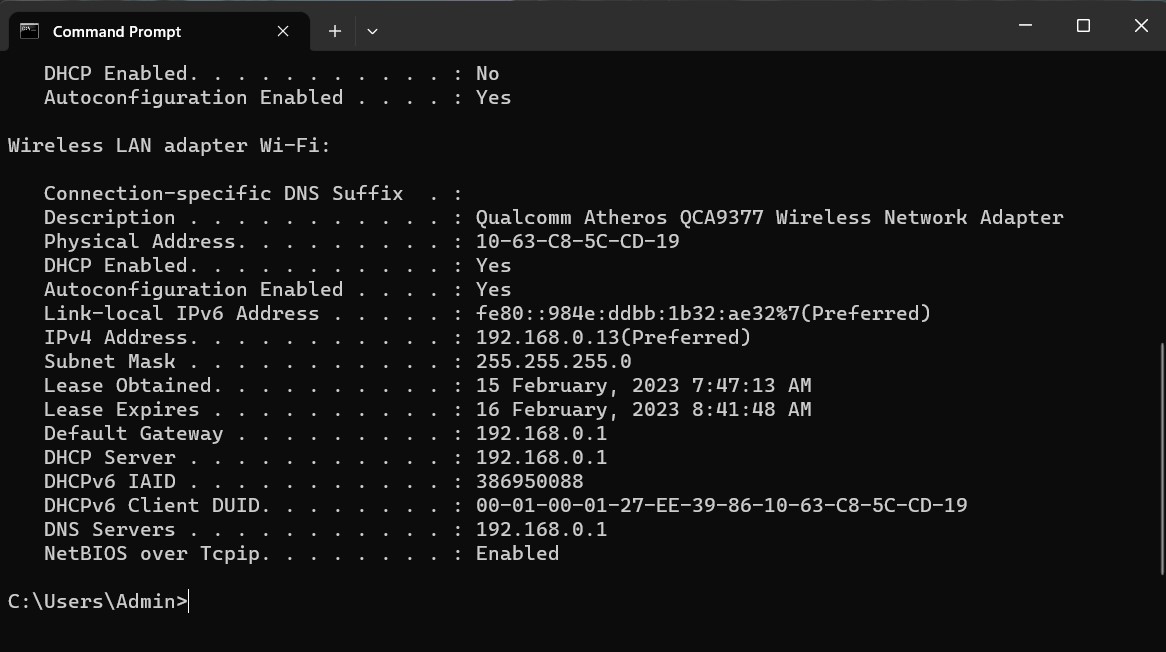Click the Physical Address 10-63-C8-5C-CD-19 value
Image resolution: width=1166 pixels, height=652 pixels.
[x=577, y=241]
